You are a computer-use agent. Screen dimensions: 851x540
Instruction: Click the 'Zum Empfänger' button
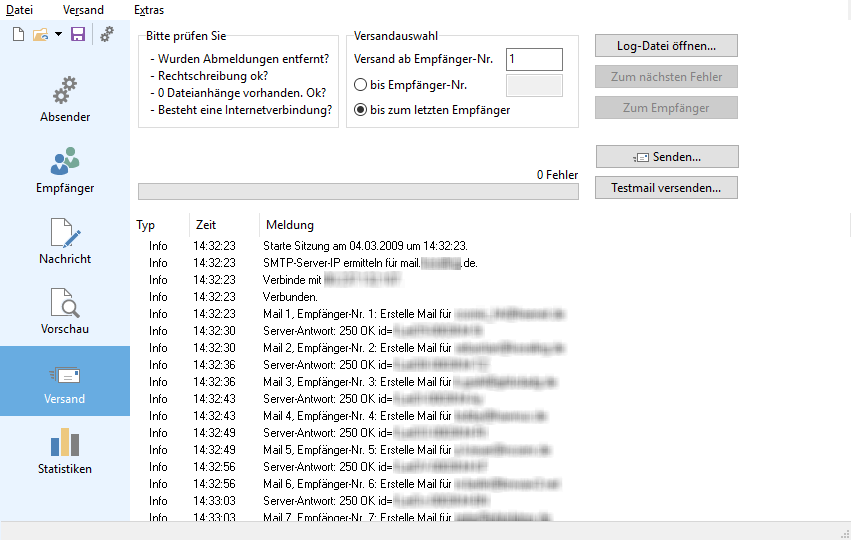click(666, 107)
